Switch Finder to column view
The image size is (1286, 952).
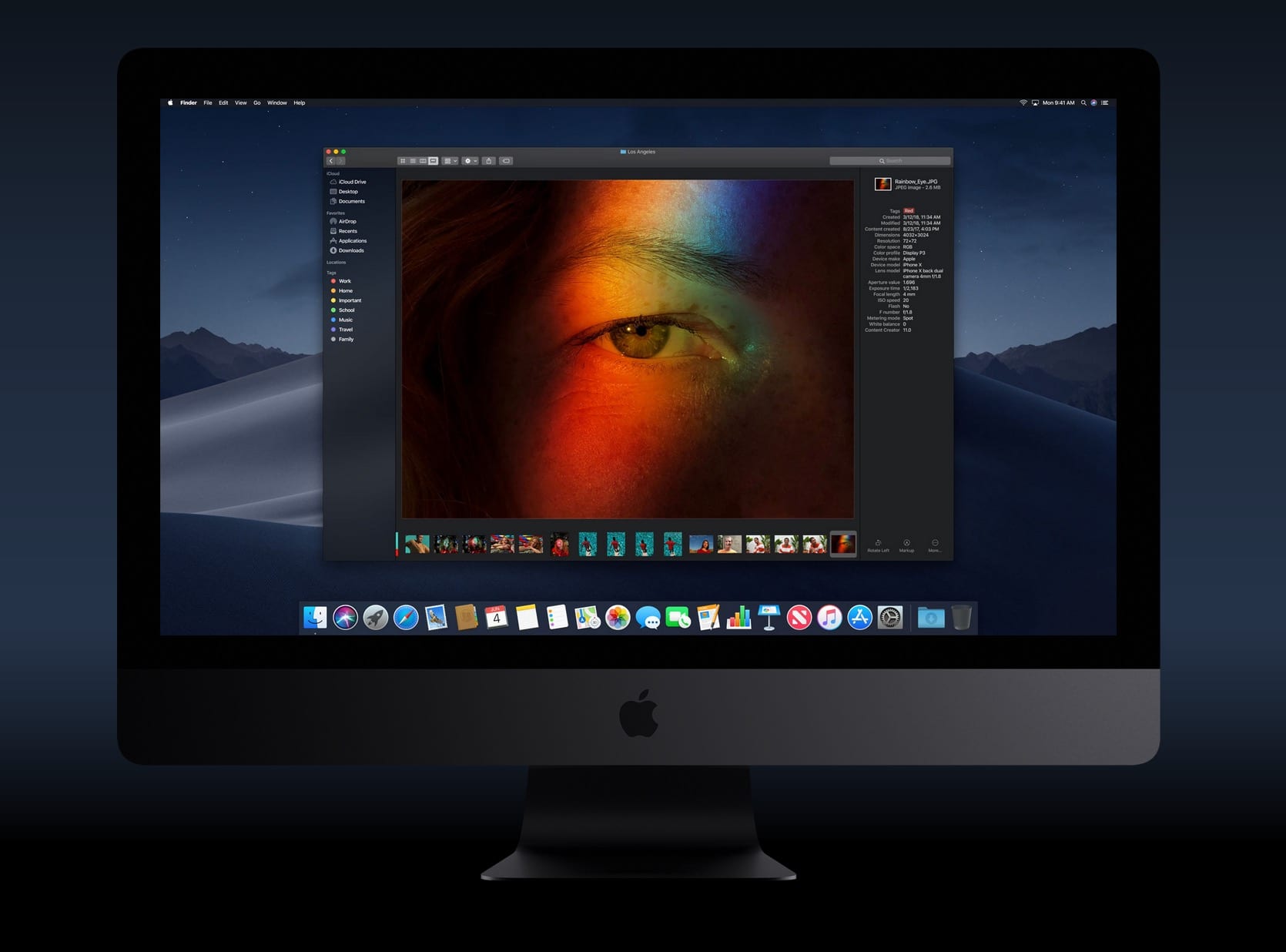pyautogui.click(x=423, y=161)
